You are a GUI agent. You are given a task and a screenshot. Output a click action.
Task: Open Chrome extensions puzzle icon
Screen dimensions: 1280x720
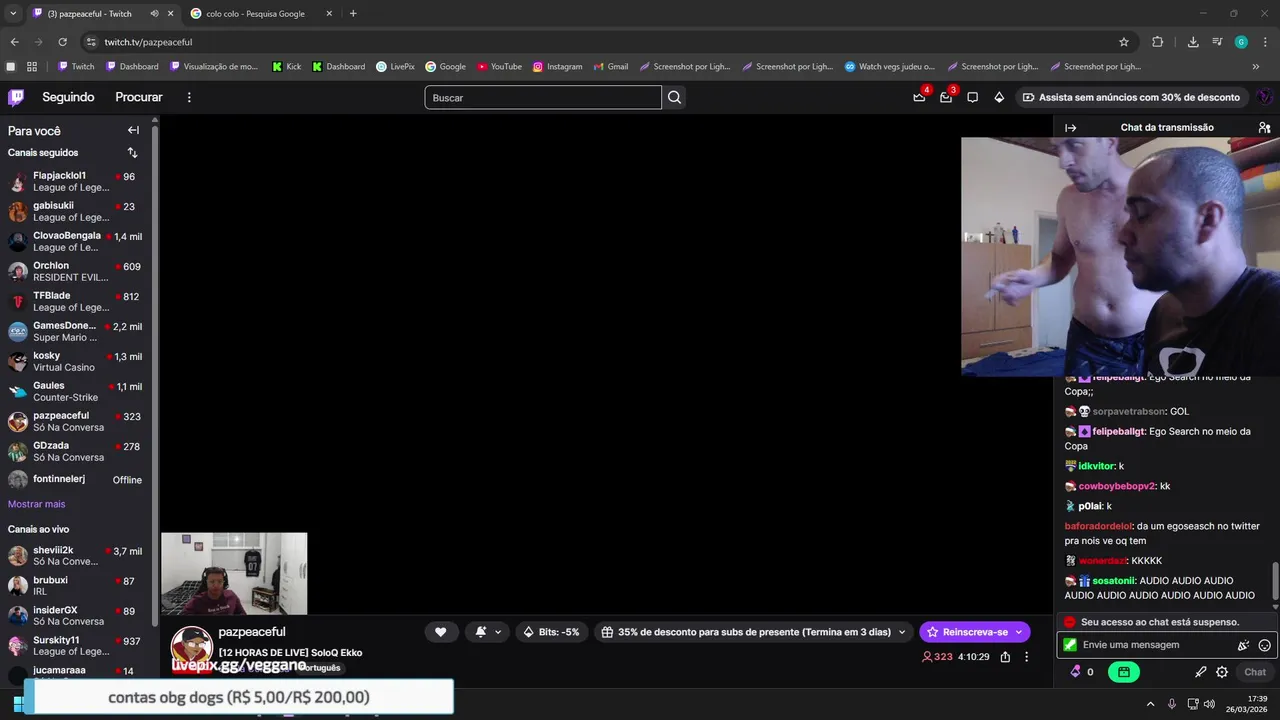pyautogui.click(x=1158, y=42)
